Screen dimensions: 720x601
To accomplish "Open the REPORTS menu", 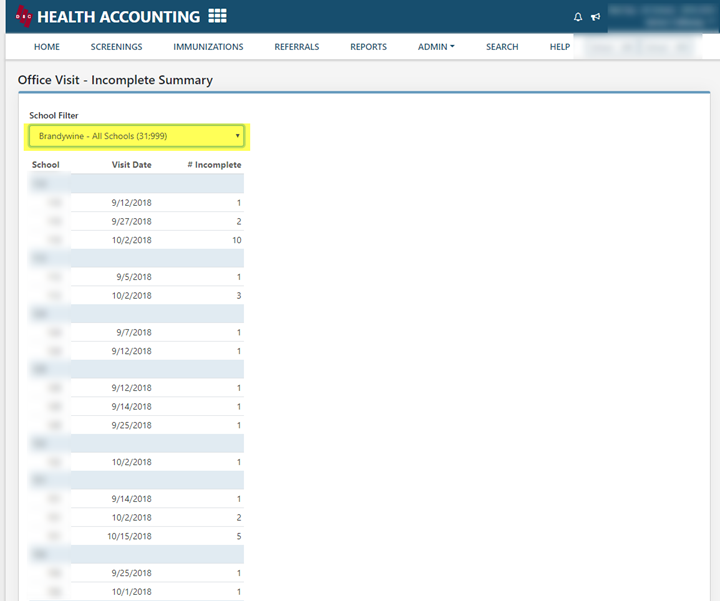I will coord(368,47).
